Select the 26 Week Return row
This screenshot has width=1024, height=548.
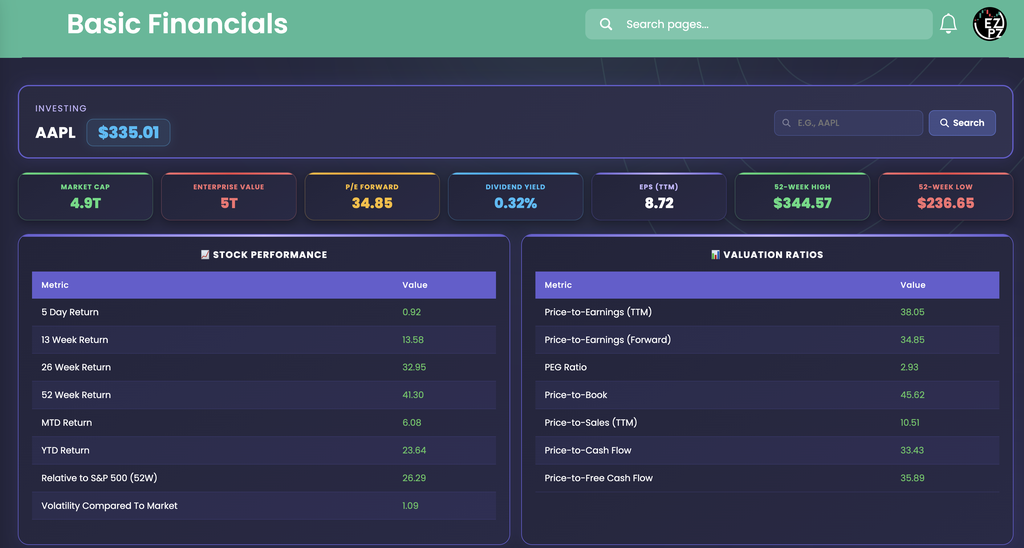(264, 367)
